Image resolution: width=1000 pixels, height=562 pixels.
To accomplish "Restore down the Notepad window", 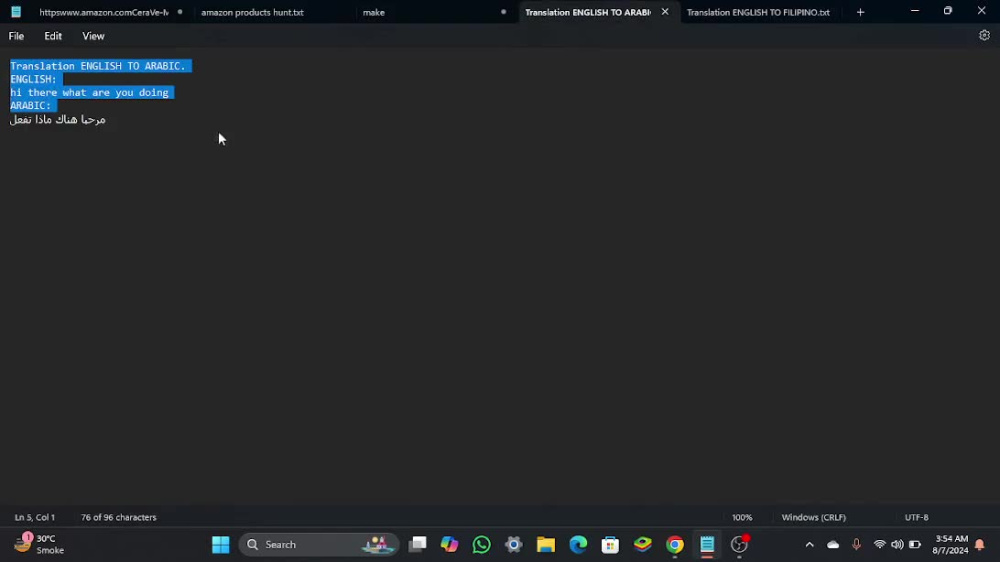I will coord(948,11).
